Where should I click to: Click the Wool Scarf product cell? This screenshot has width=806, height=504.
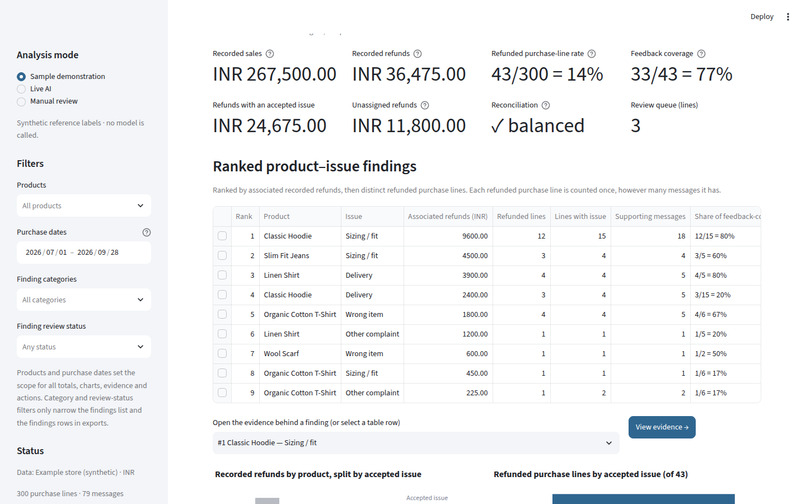click(300, 353)
